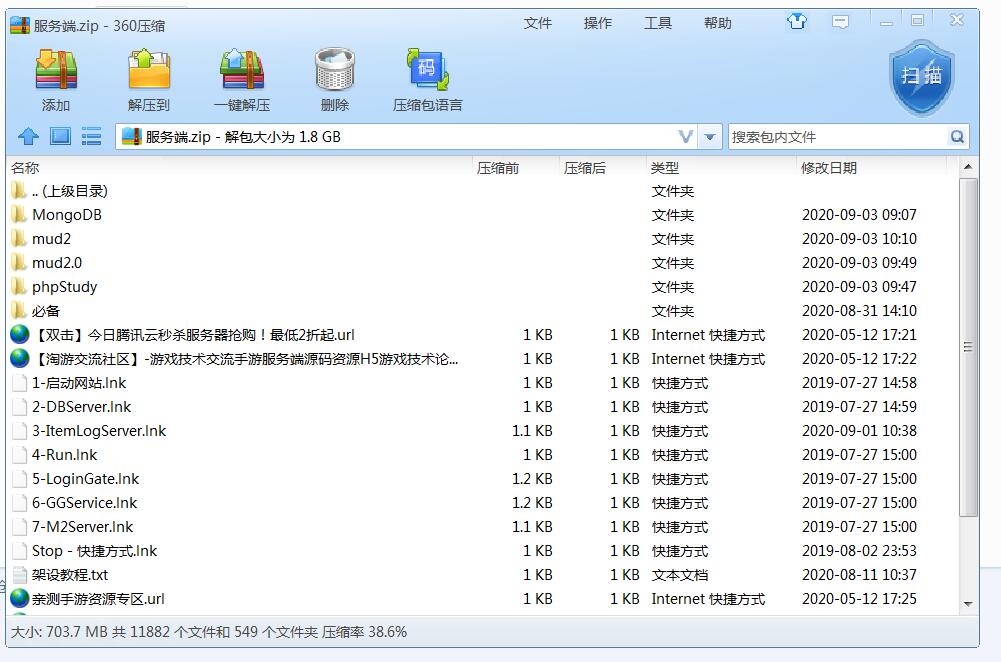Expand the address path dropdown arrow
The height and width of the screenshot is (662, 1001).
point(710,137)
